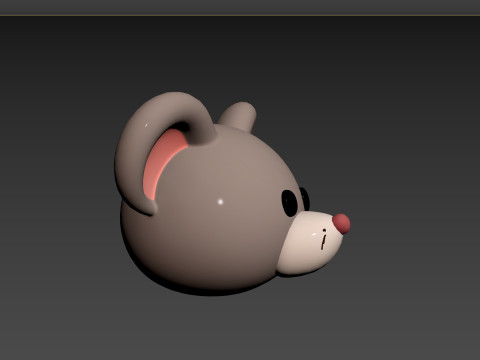Select the red nose on the mouse model
The height and width of the screenshot is (360, 480).
342,223
